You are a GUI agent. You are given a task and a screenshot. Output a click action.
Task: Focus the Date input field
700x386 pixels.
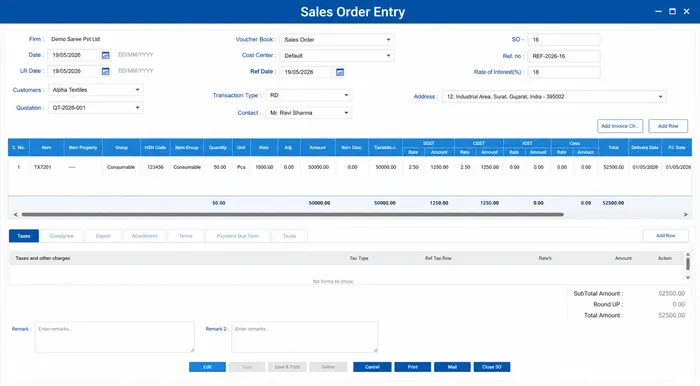click(x=73, y=55)
